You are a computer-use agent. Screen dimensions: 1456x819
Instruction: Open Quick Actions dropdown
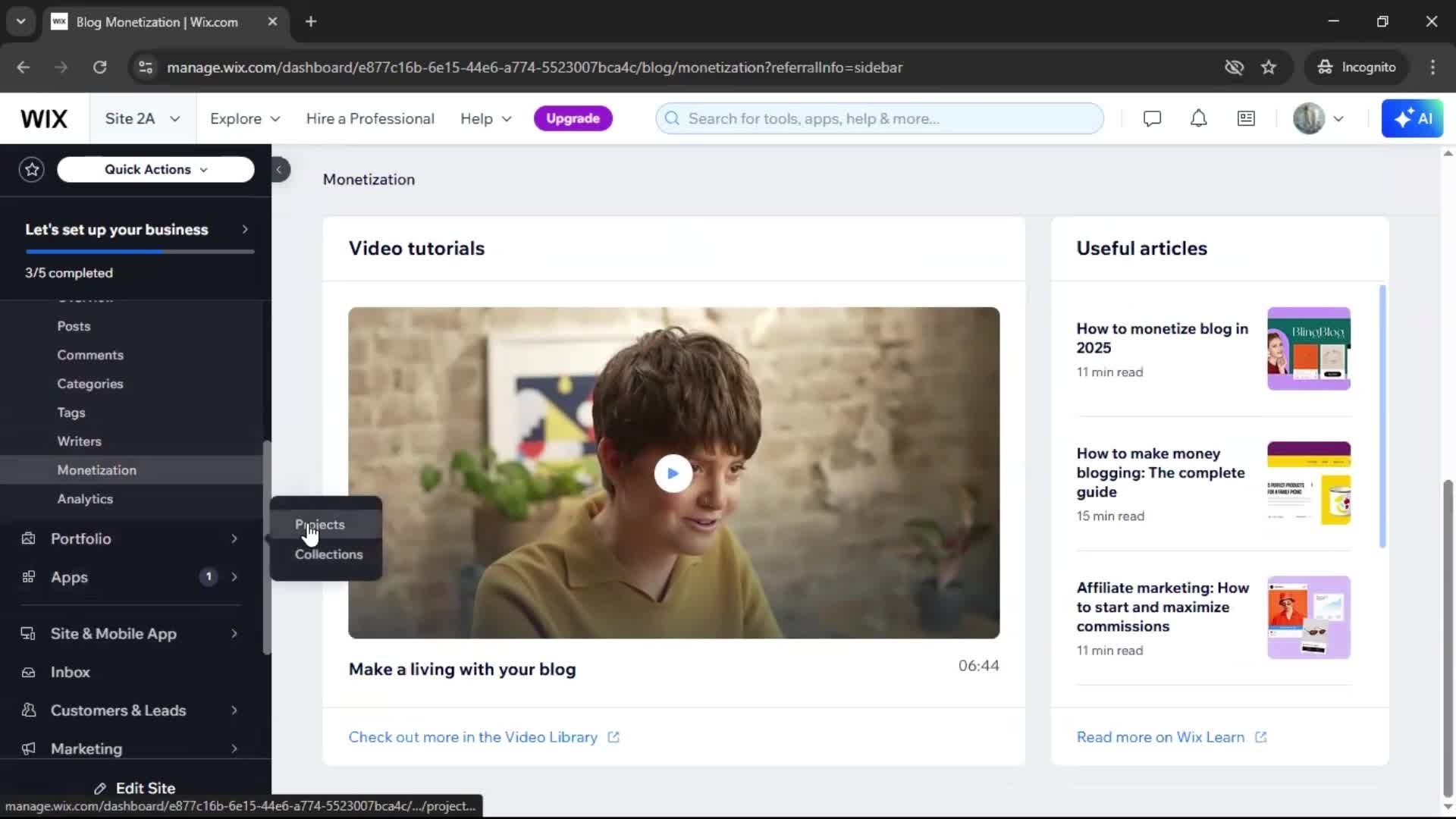pyautogui.click(x=155, y=169)
